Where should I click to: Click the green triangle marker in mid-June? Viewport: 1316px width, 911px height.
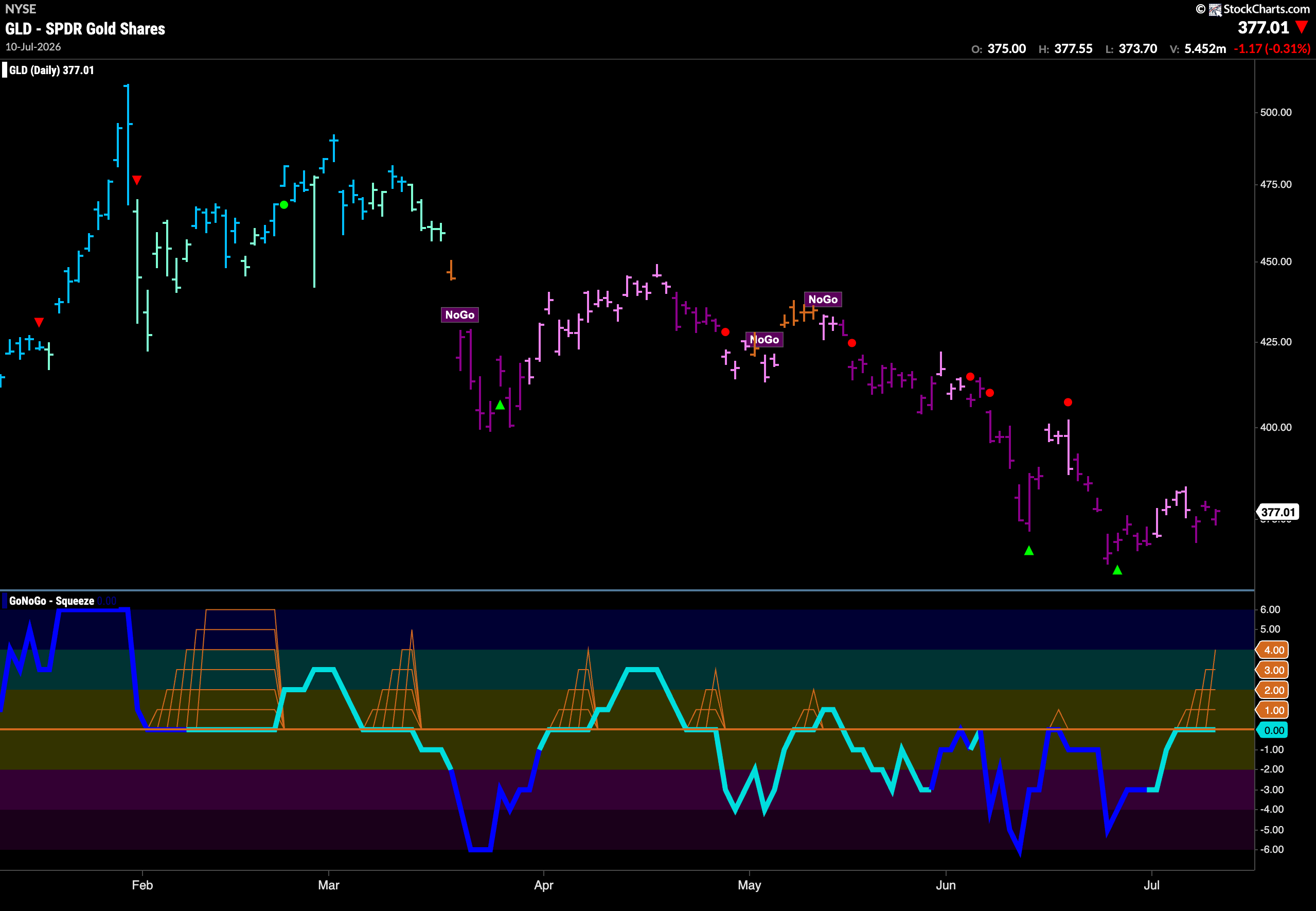1029,550
